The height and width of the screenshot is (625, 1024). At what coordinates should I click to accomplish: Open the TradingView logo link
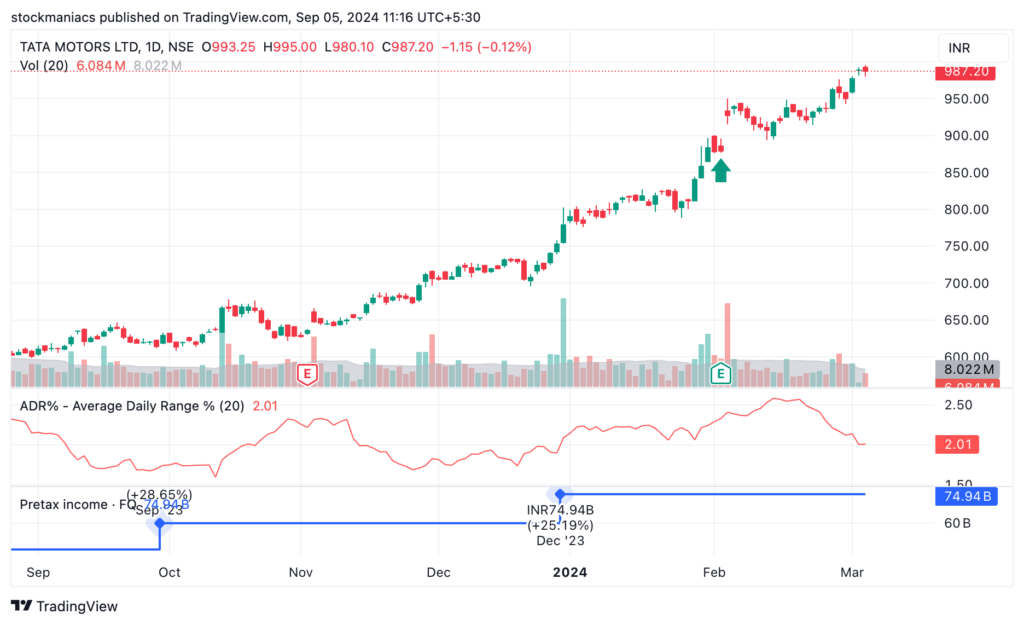pyautogui.click(x=64, y=606)
